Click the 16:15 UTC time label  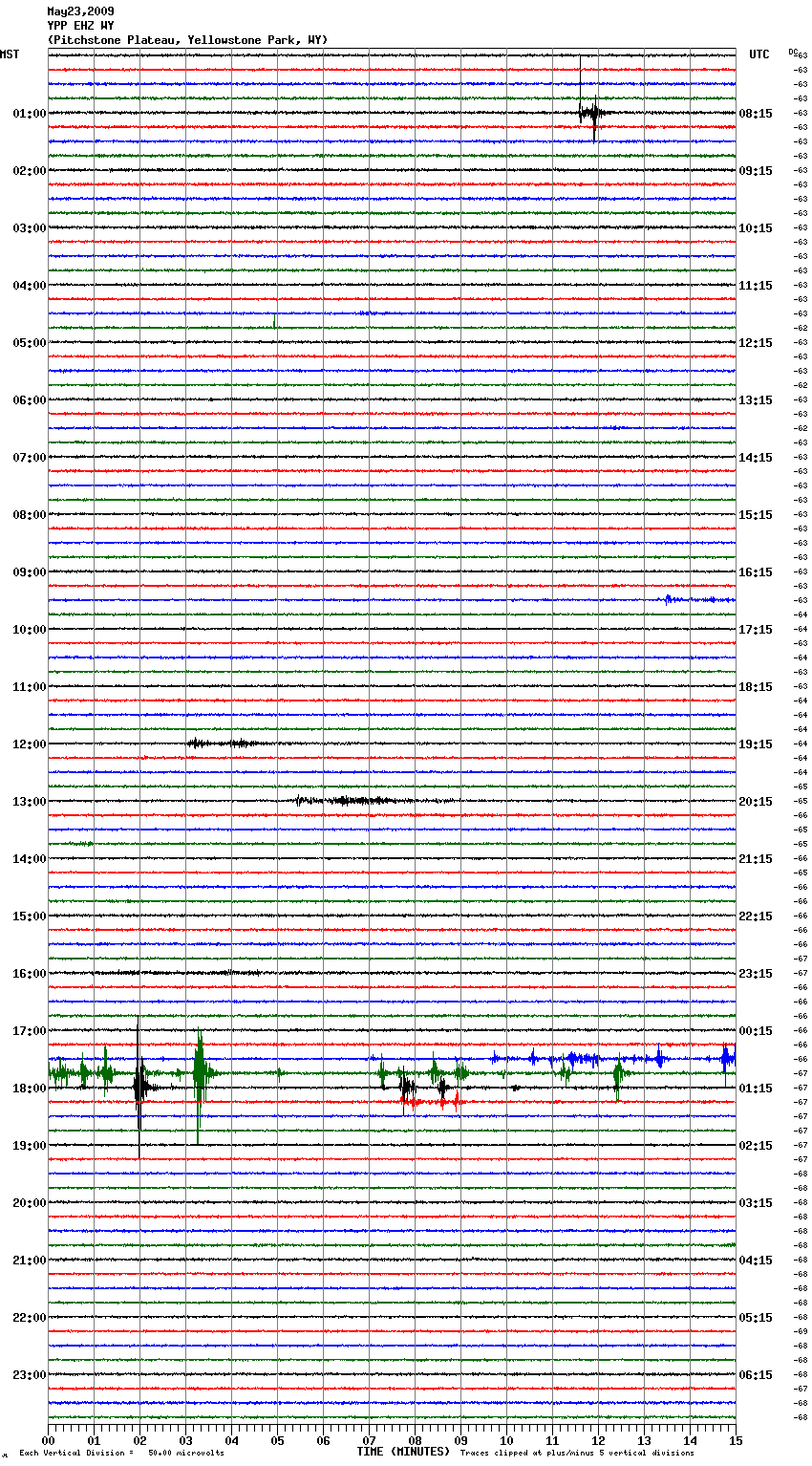(756, 572)
